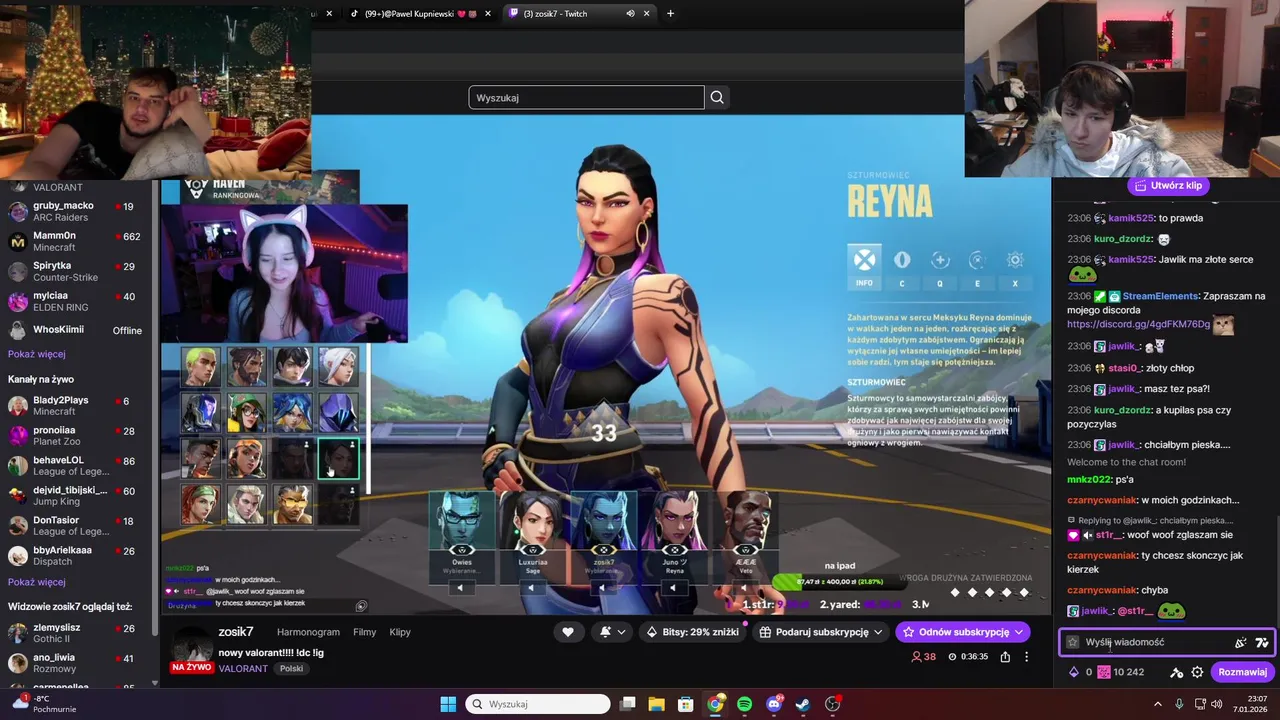This screenshot has width=1280, height=720.
Task: Open Spotify from the taskbar
Action: click(x=745, y=704)
